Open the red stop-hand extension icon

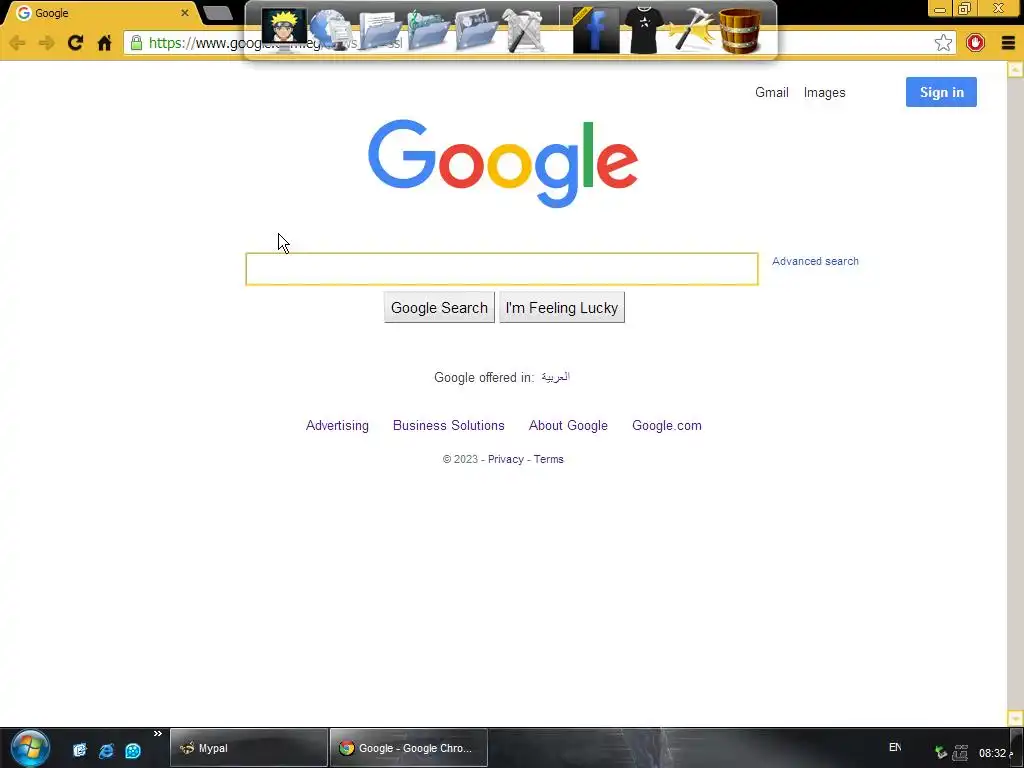975,43
